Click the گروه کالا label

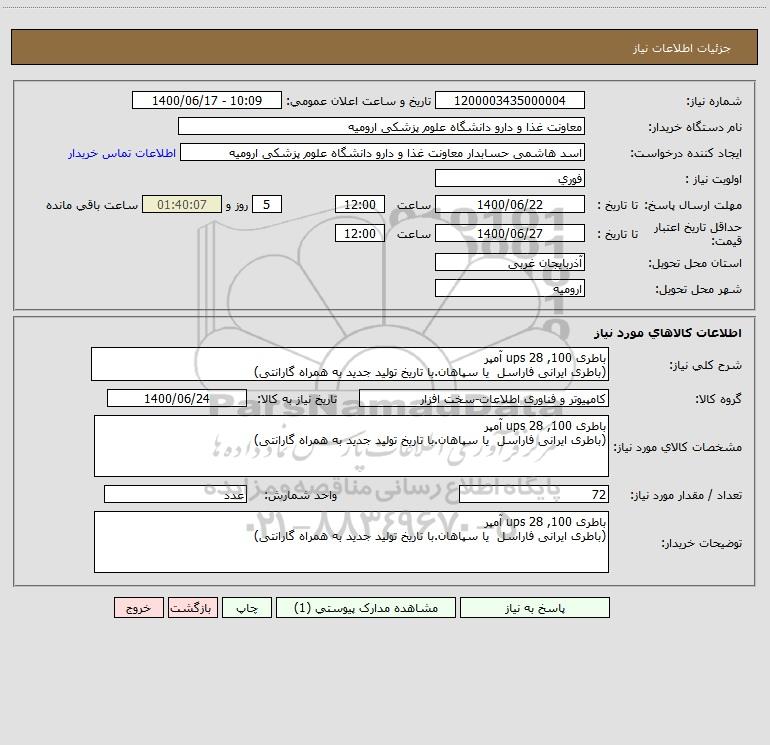[x=718, y=399]
